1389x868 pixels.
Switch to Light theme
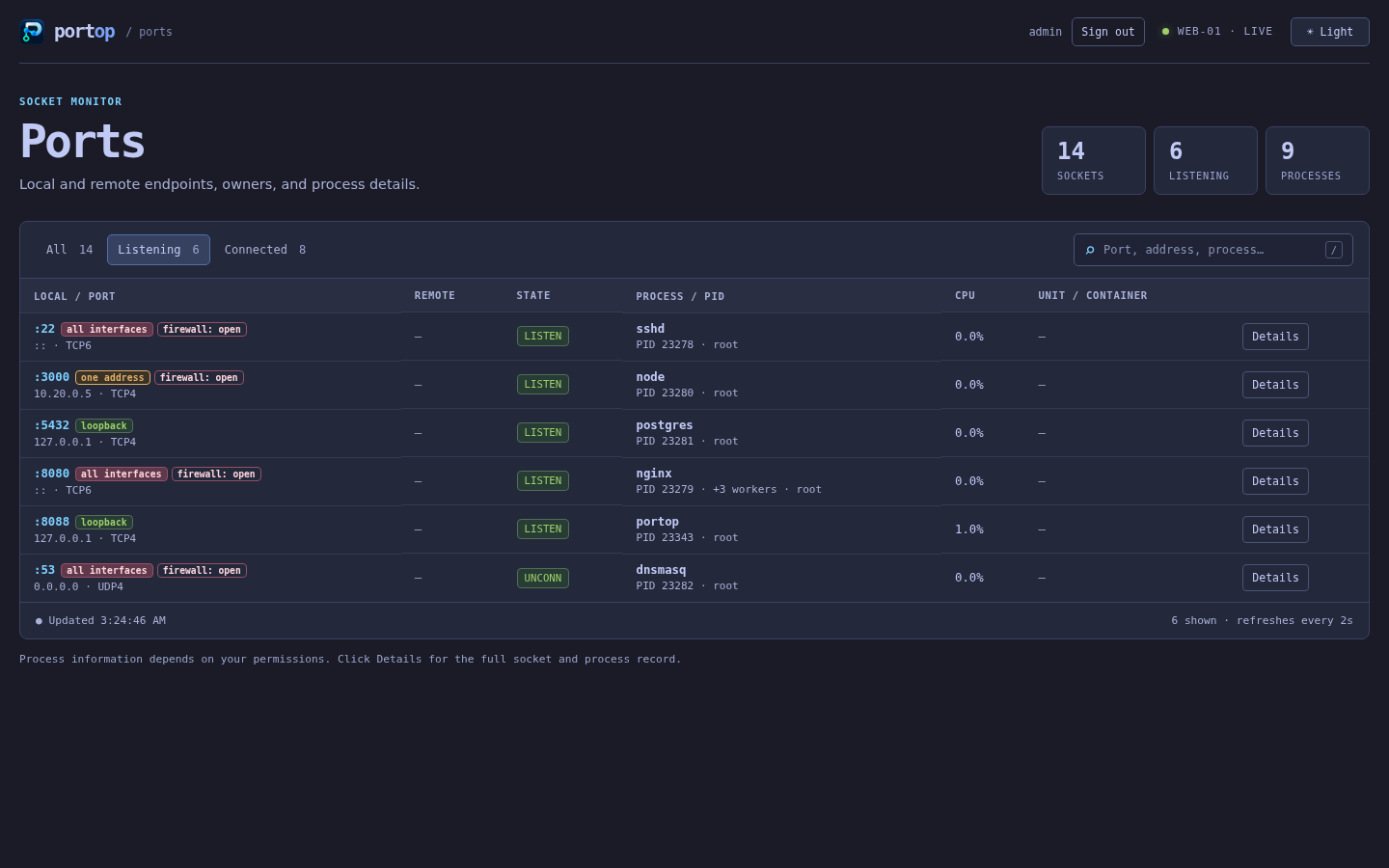coord(1329,32)
